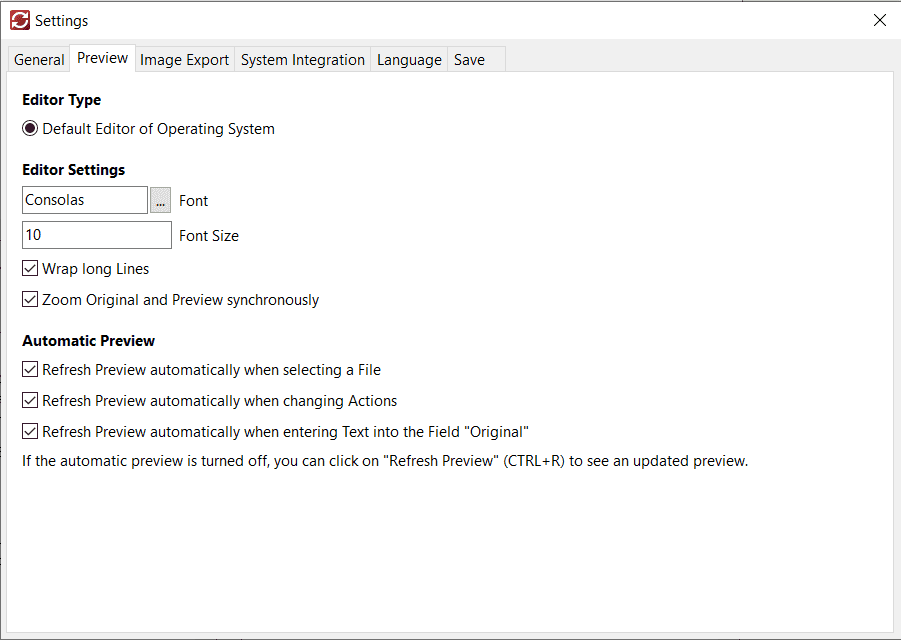Toggle auto refresh when changing Actions
This screenshot has height=640, width=901.
tap(30, 401)
